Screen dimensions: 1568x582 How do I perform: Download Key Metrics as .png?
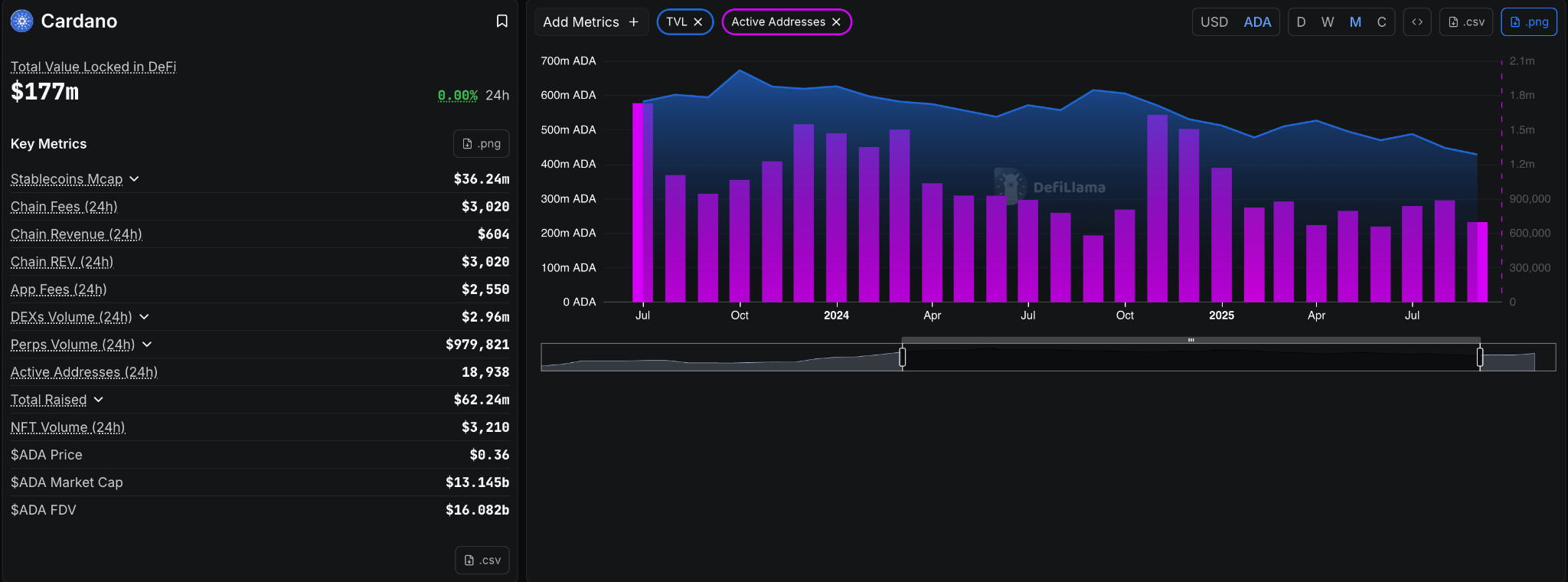(x=481, y=144)
